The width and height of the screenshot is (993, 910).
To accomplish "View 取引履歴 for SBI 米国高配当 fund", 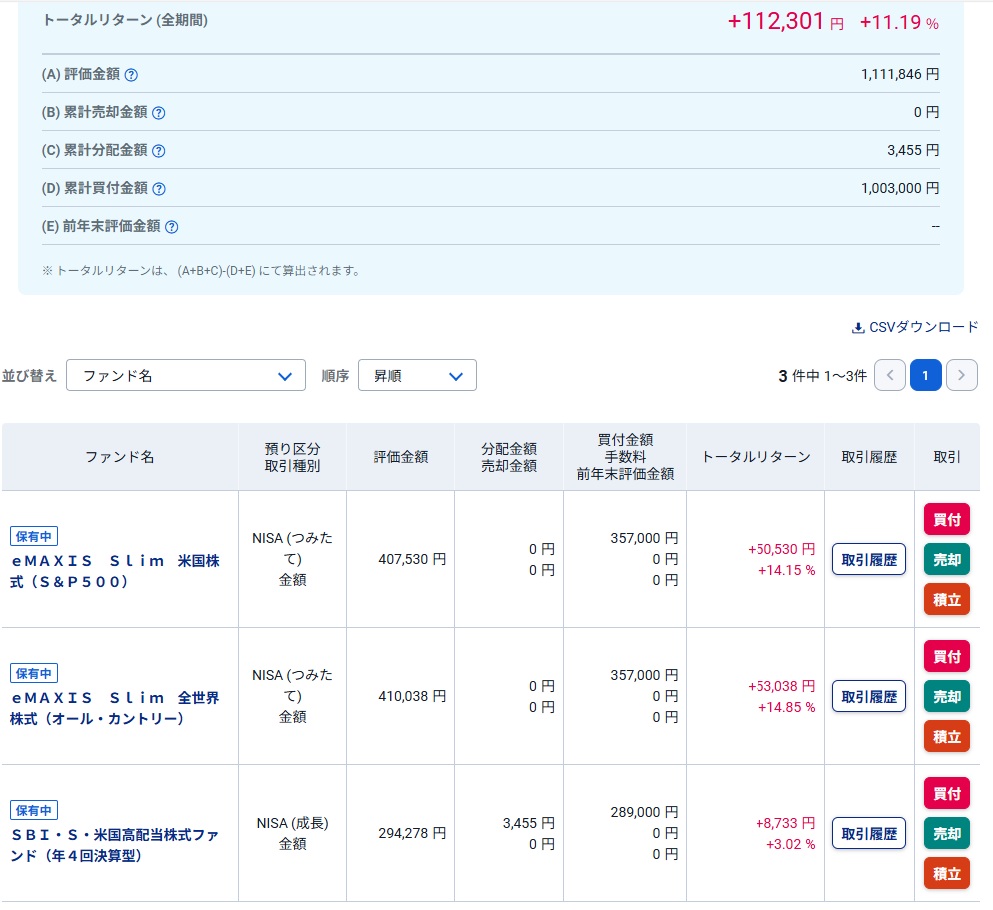I will coord(869,833).
